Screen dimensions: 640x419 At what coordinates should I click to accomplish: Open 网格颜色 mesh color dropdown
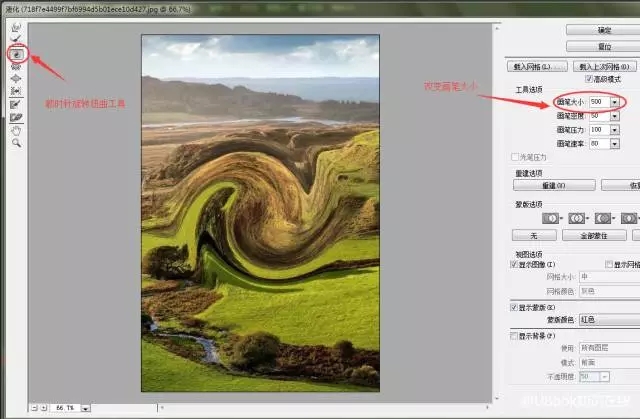(x=609, y=291)
